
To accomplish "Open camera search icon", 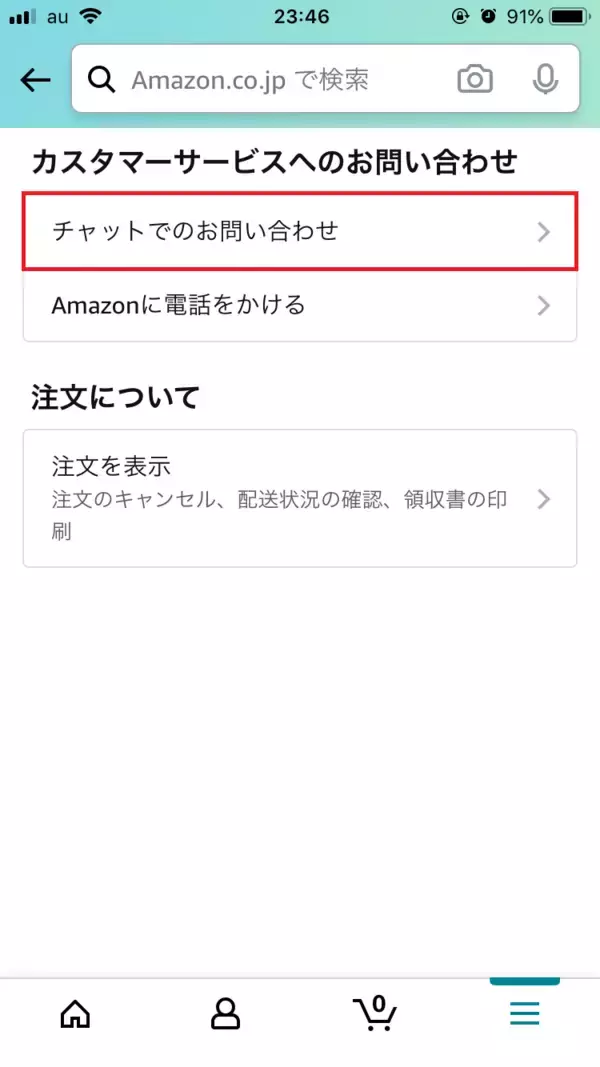I will (475, 79).
